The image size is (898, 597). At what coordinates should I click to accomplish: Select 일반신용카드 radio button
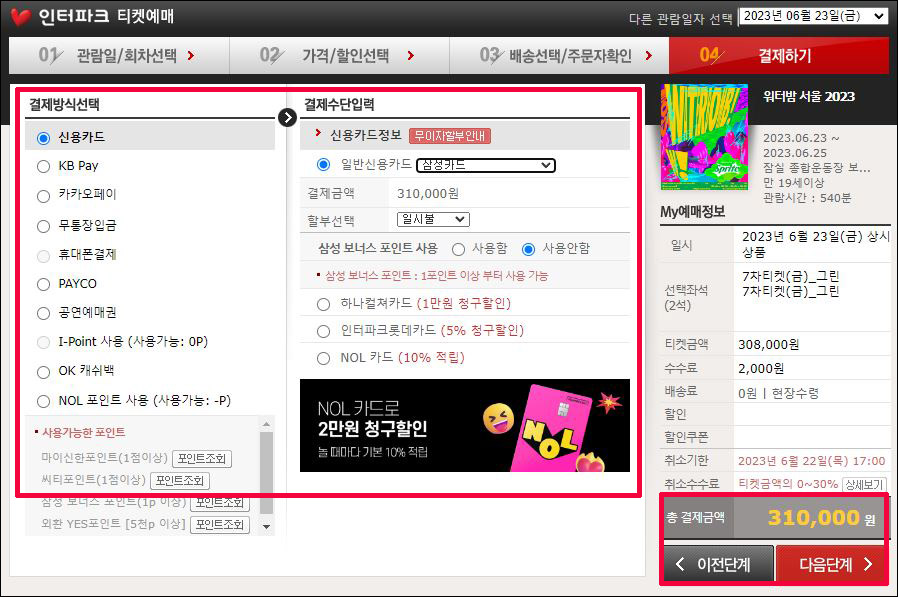click(324, 165)
